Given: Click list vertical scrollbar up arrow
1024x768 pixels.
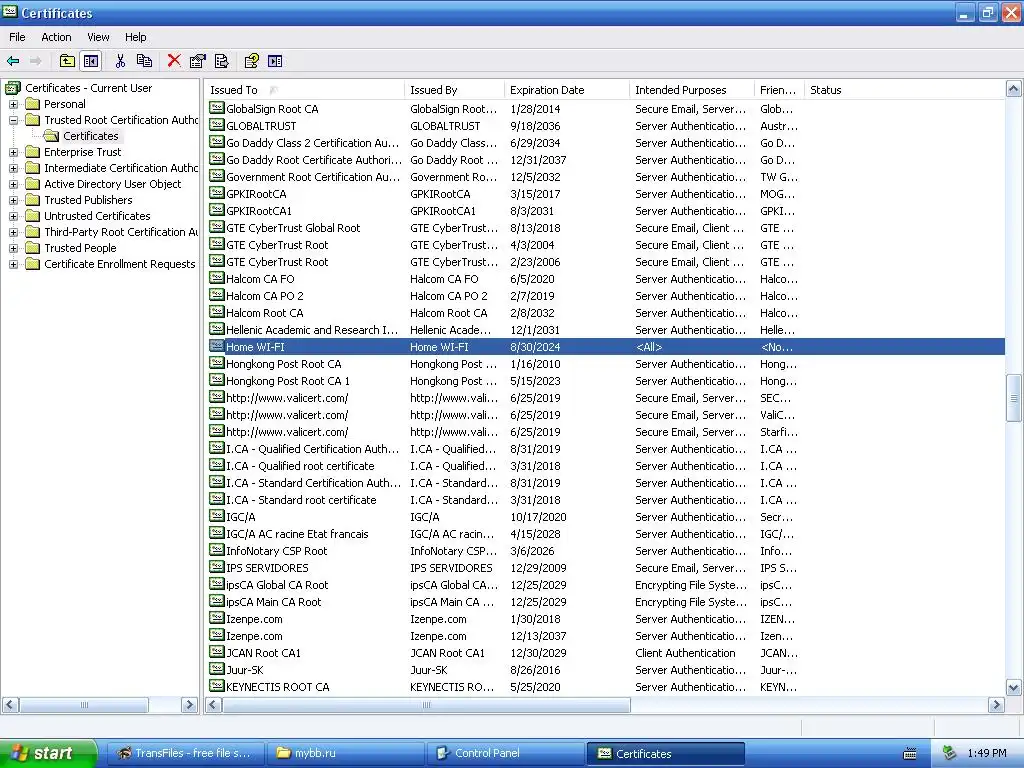Looking at the screenshot, I should point(1013,89).
